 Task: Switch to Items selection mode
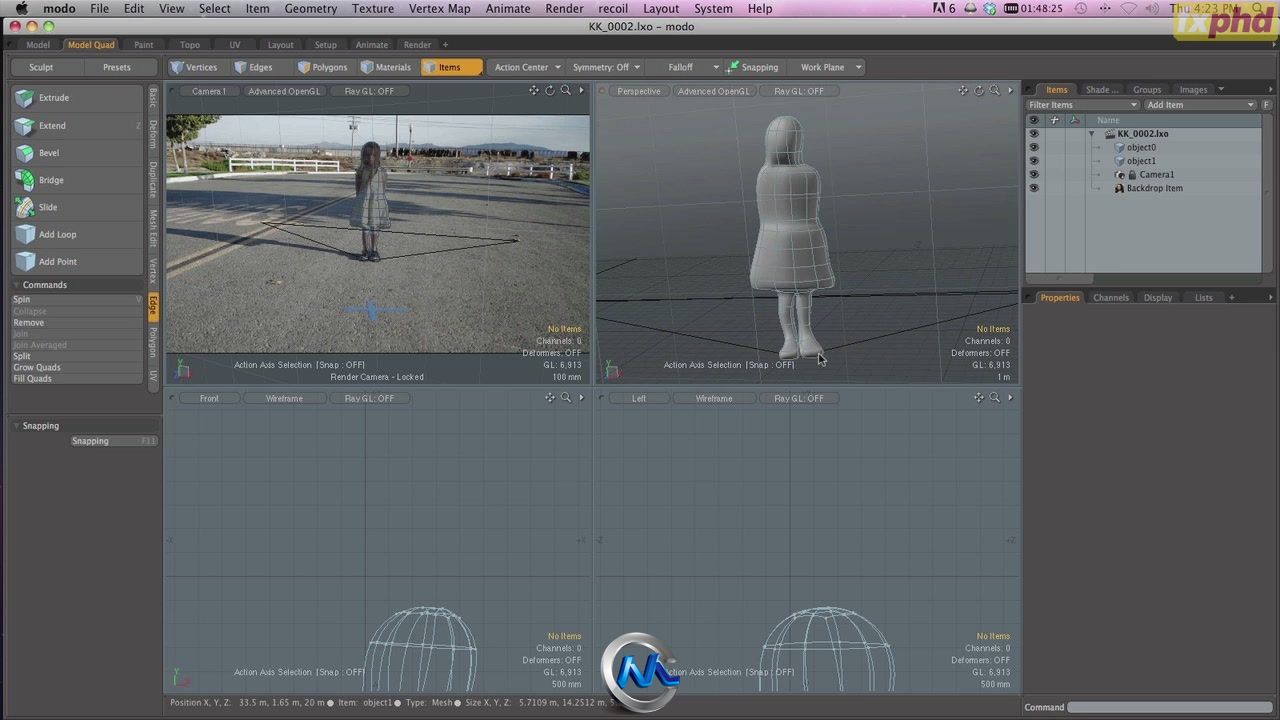[x=451, y=67]
